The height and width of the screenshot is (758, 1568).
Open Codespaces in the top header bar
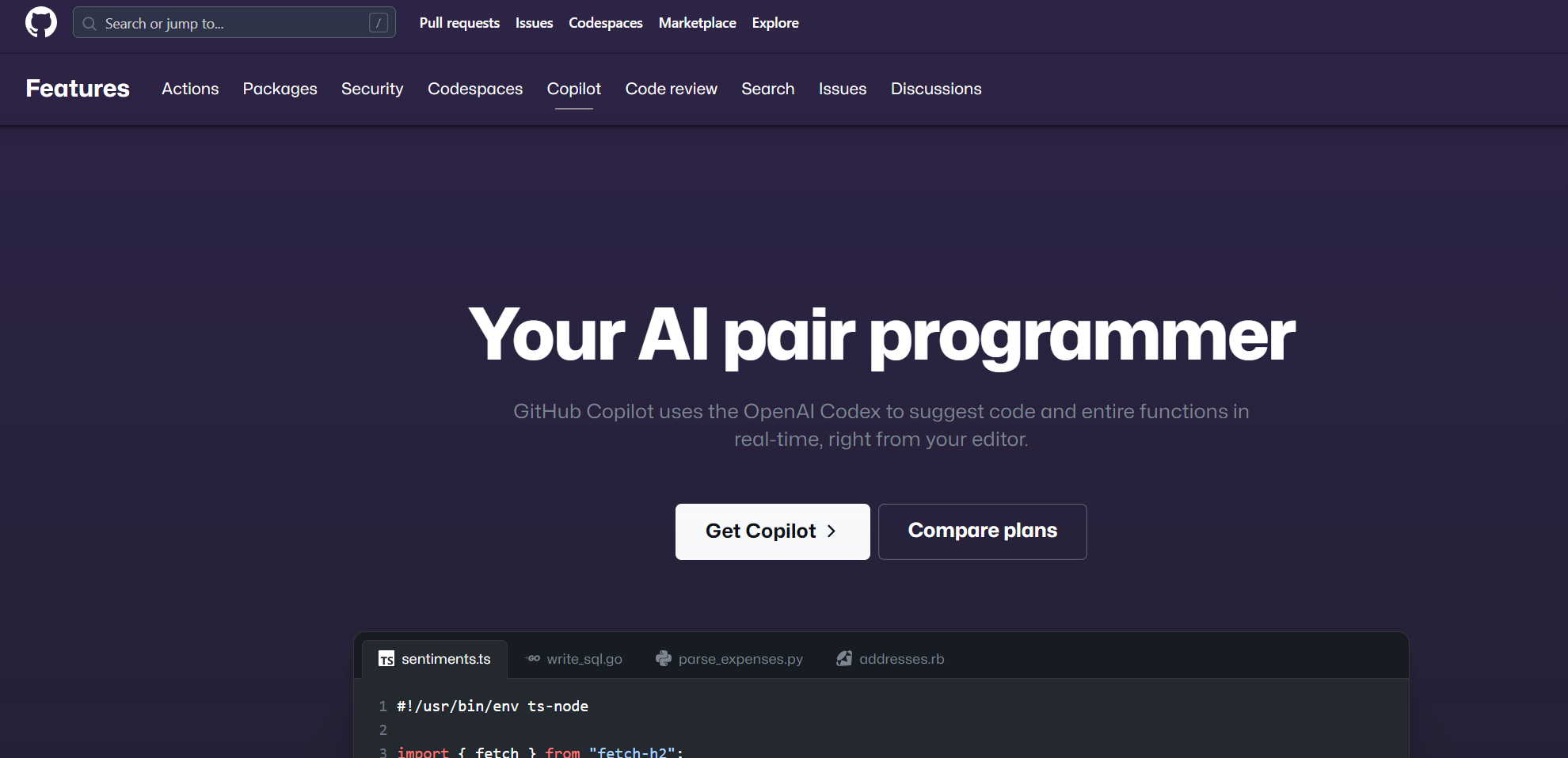[606, 23]
